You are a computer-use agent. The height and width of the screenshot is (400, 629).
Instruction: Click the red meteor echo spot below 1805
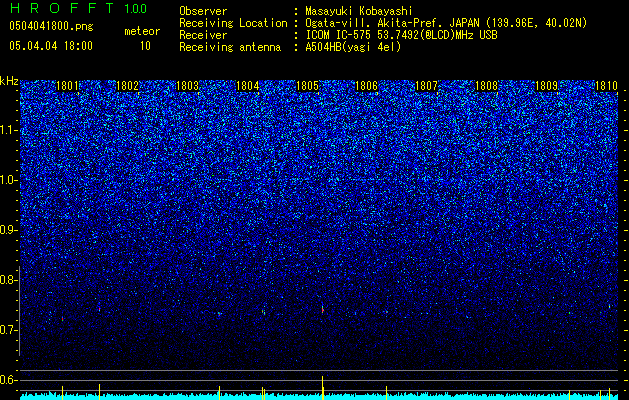323,310
